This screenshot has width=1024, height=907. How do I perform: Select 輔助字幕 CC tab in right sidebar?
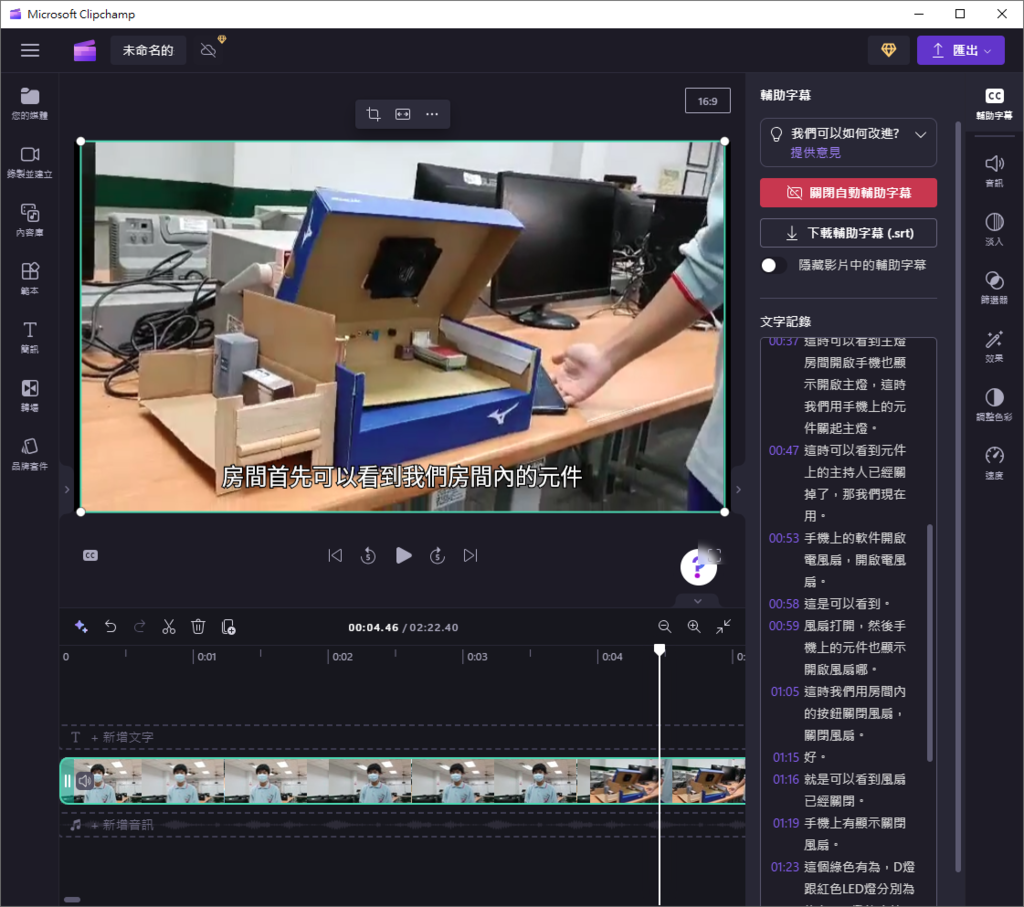[994, 104]
